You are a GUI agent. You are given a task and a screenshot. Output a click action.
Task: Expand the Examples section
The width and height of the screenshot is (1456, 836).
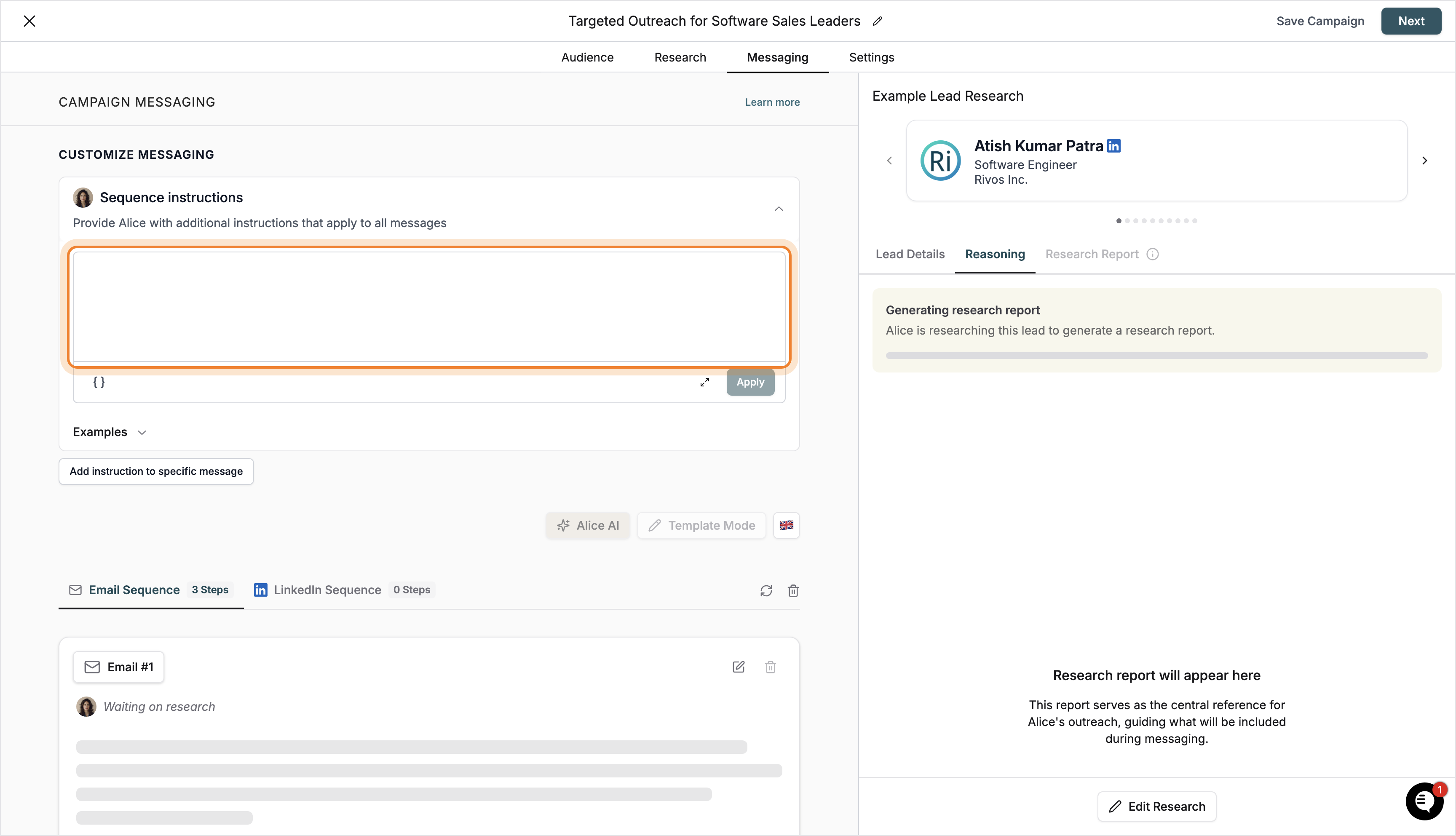click(110, 432)
